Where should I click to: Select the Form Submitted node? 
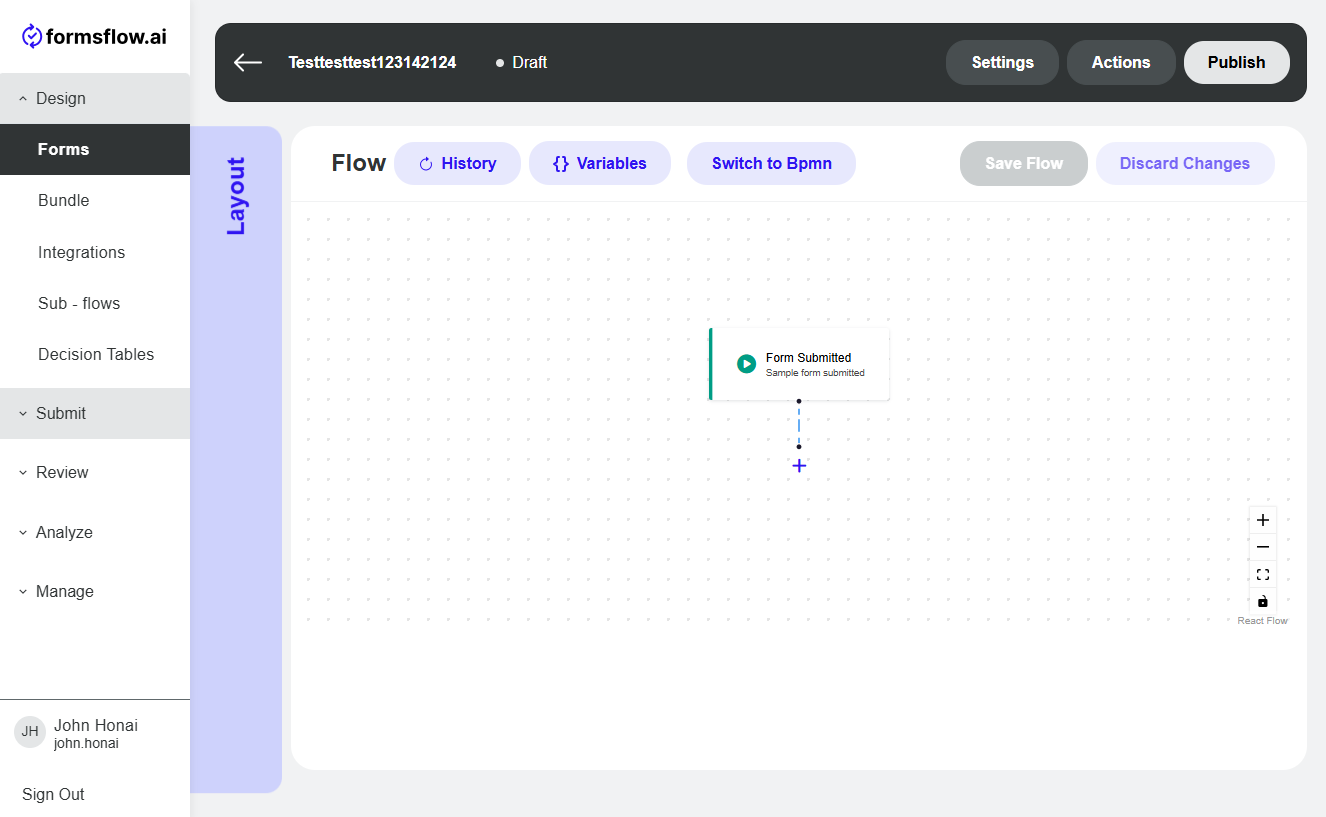pyautogui.click(x=810, y=364)
